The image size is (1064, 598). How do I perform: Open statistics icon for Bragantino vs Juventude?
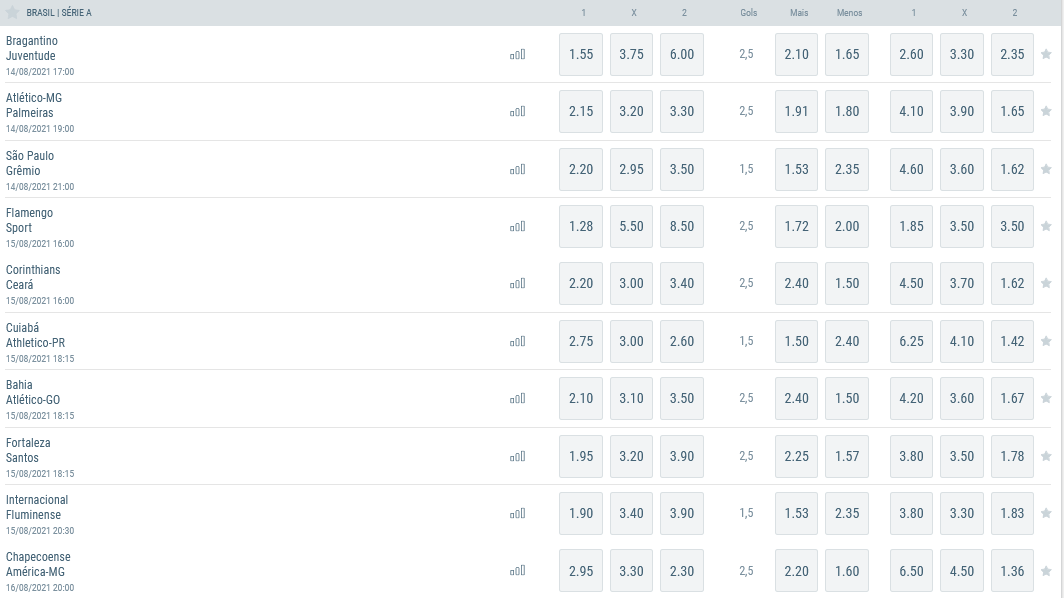coord(518,54)
